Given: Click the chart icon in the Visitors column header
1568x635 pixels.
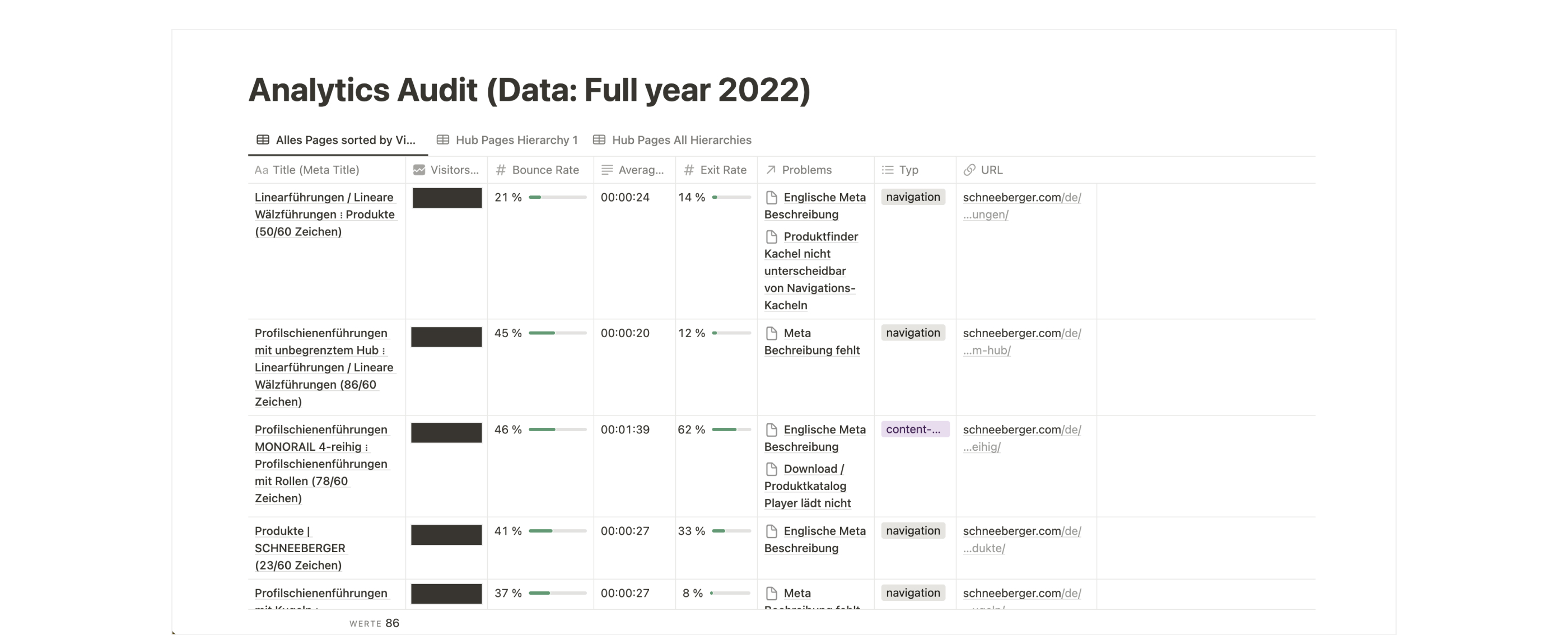Looking at the screenshot, I should pyautogui.click(x=419, y=170).
